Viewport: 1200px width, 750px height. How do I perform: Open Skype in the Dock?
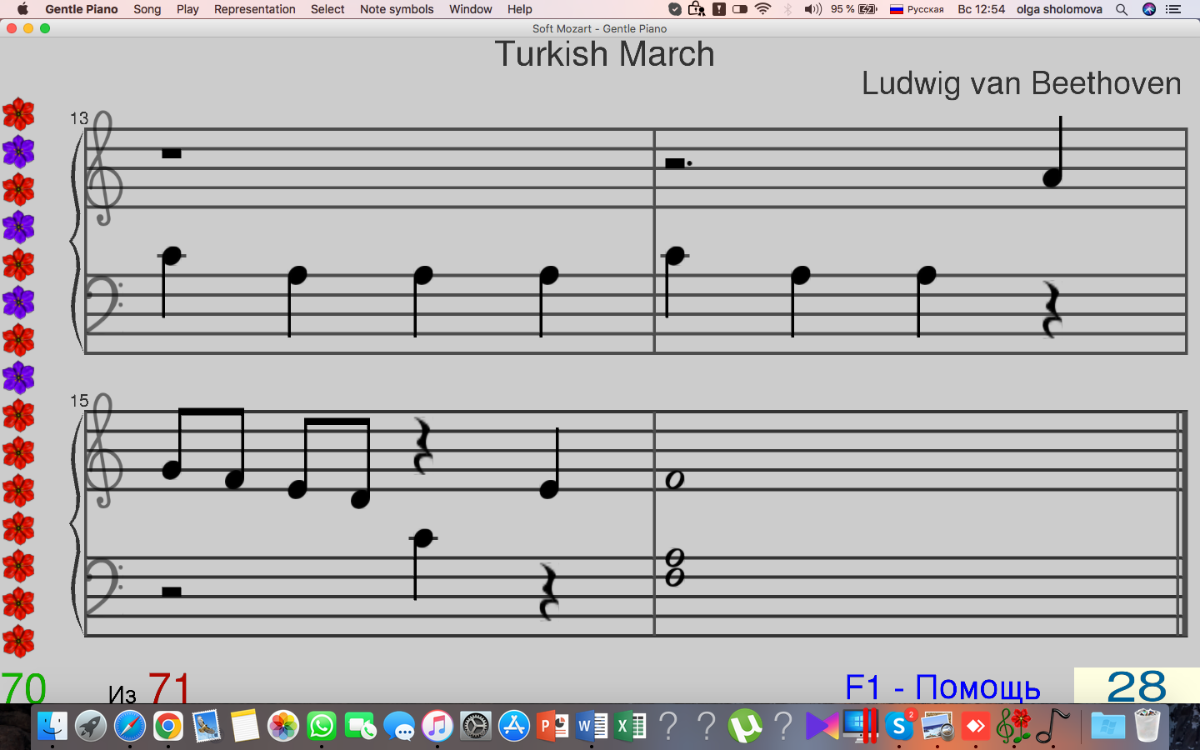point(900,726)
